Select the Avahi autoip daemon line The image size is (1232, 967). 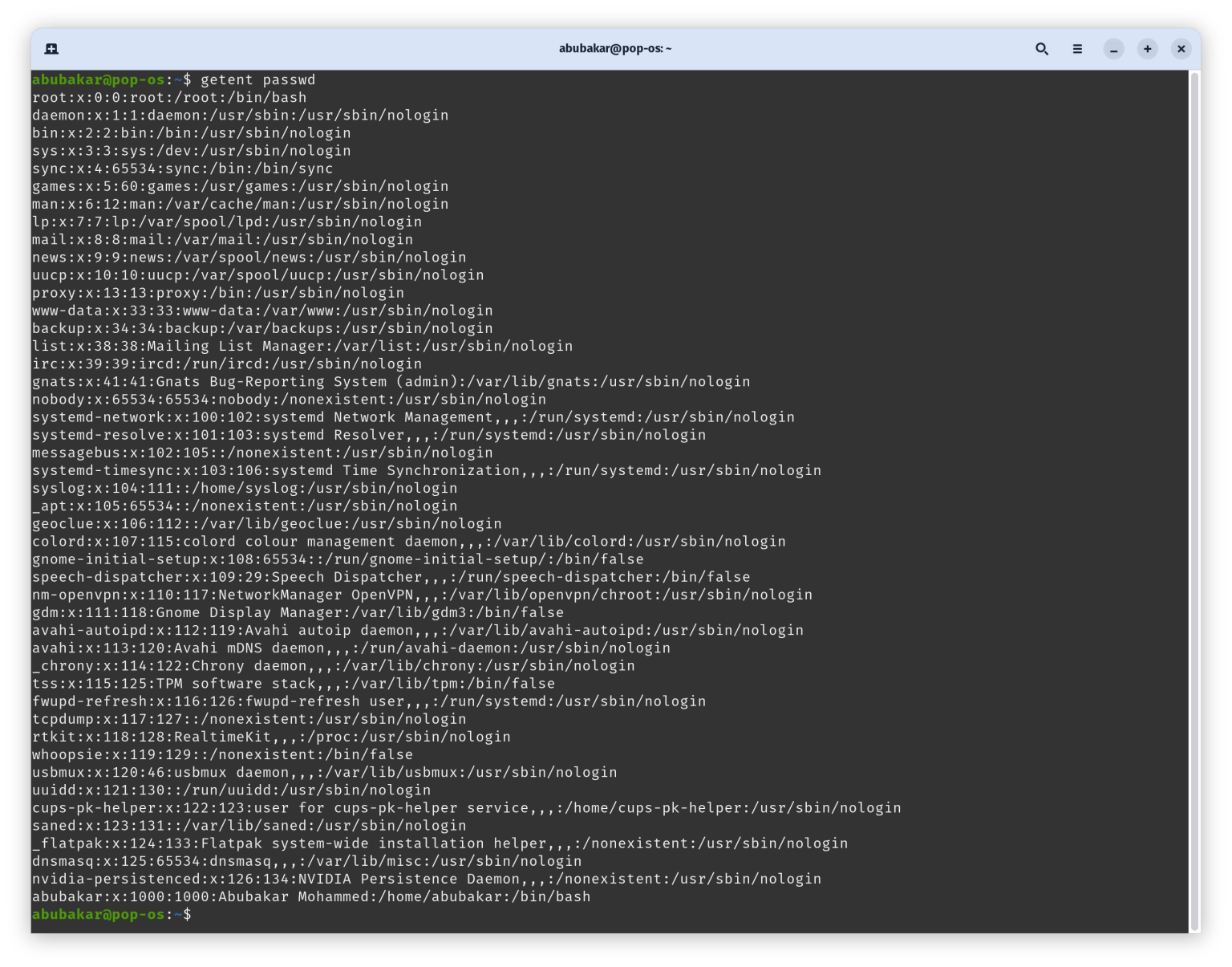418,630
